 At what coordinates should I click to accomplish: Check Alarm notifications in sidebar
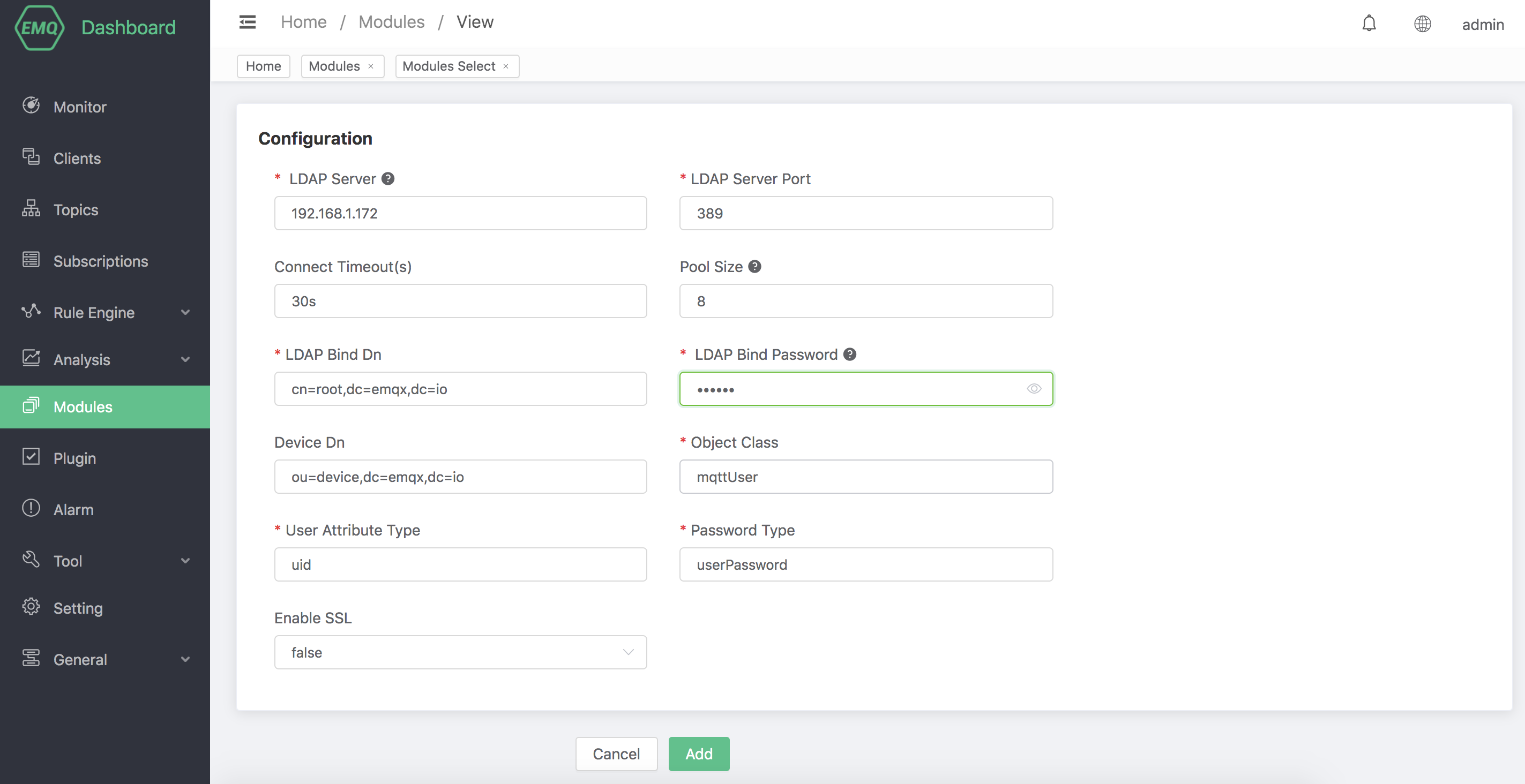click(73, 509)
